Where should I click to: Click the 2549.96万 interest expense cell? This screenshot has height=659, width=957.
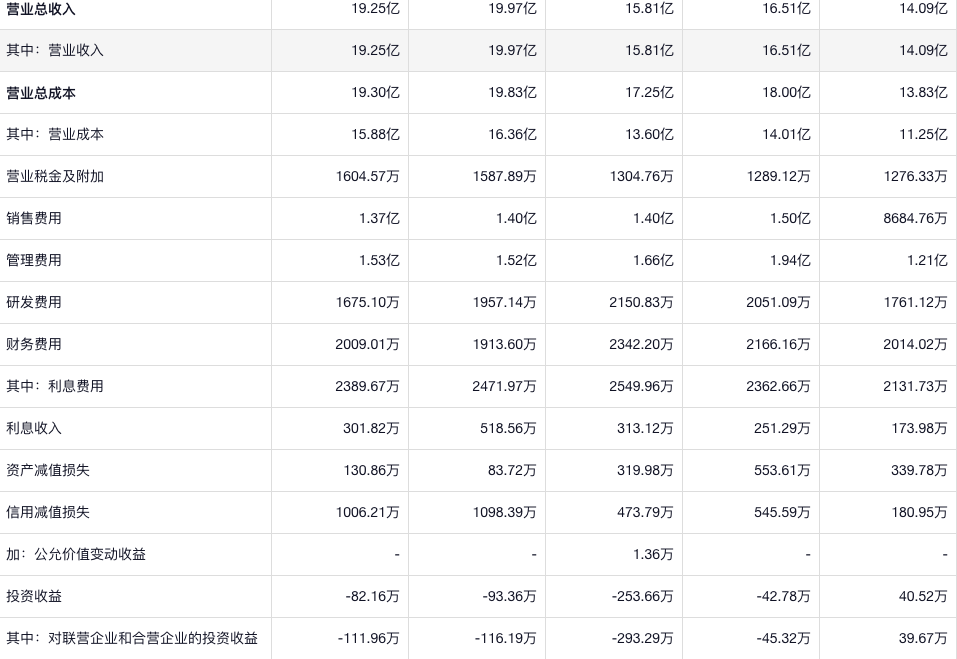tap(641, 386)
